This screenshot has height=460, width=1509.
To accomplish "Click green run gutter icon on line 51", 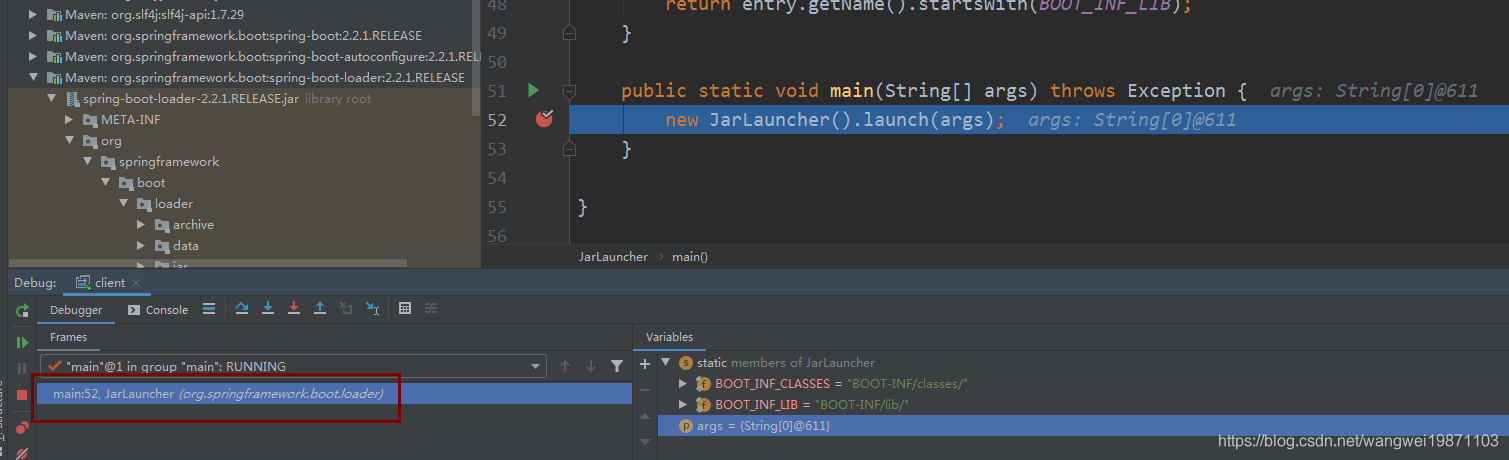I will pos(533,90).
